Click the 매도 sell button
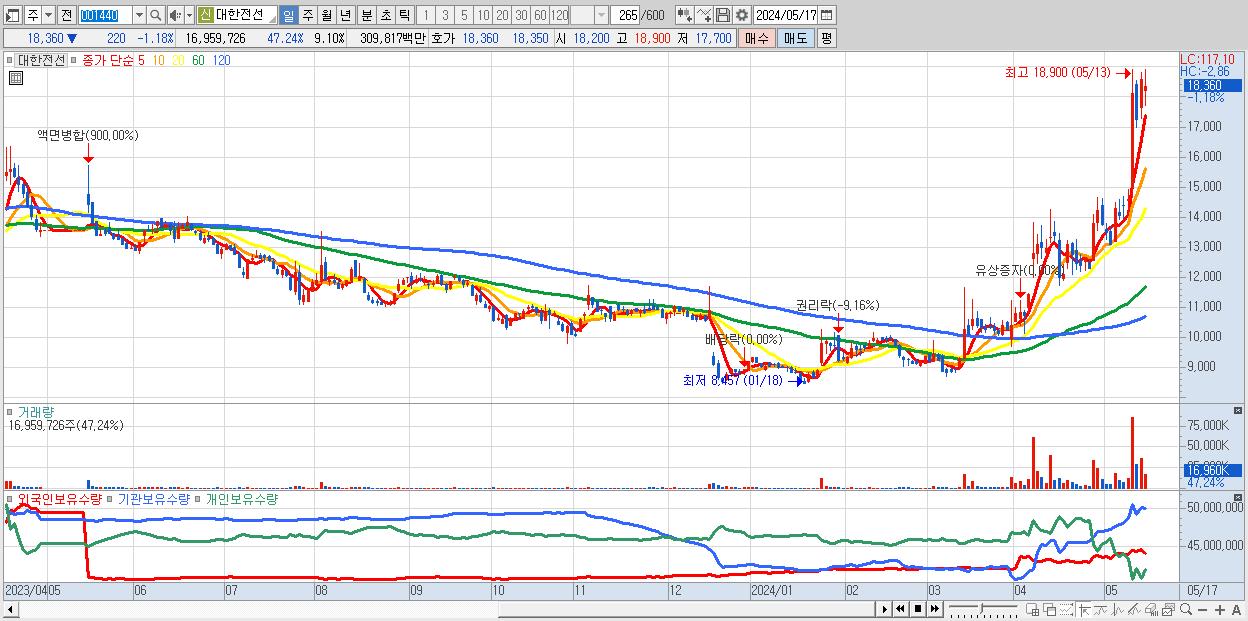 click(x=795, y=38)
